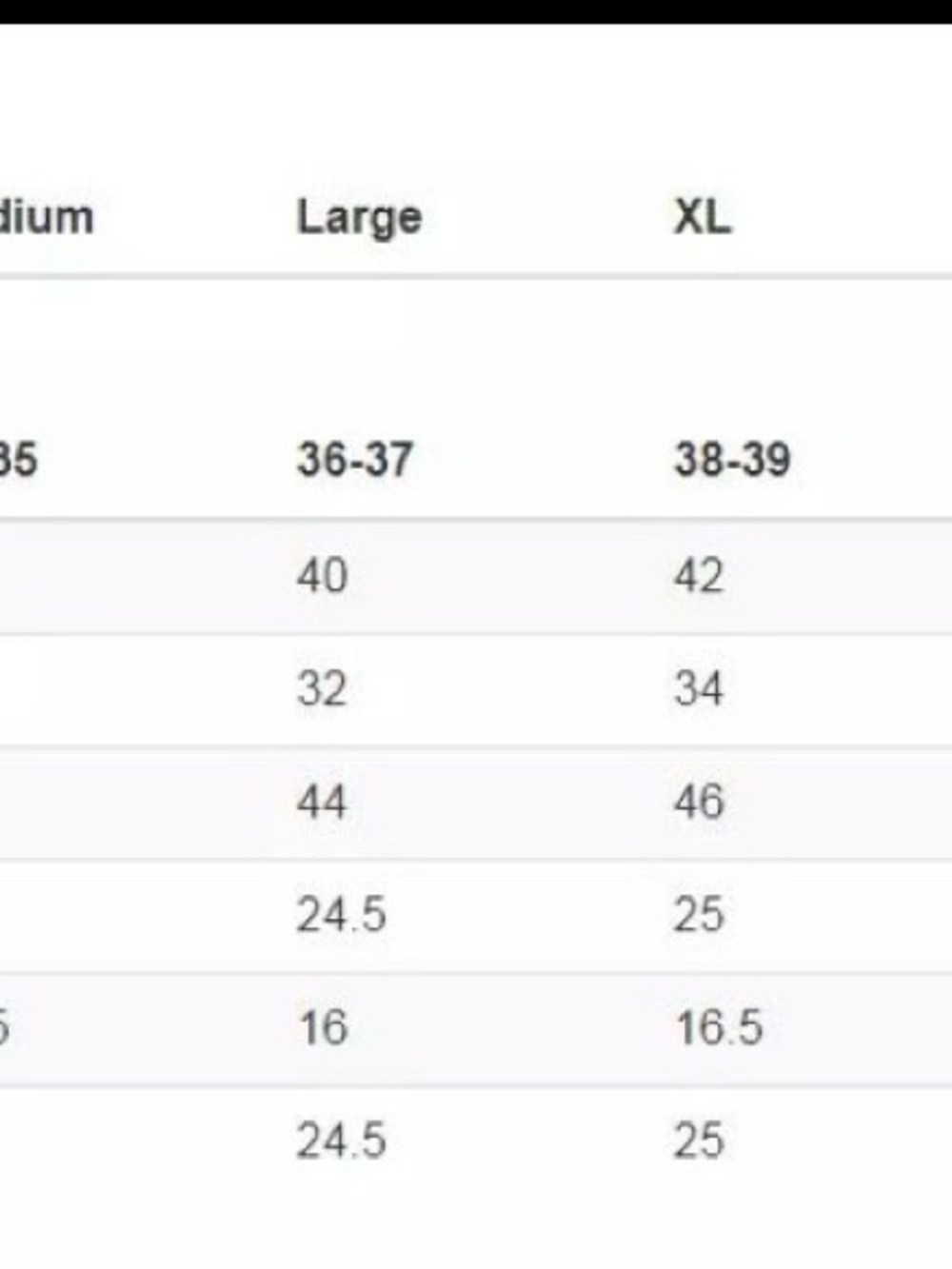Select the 46 cell under XL
The width and height of the screenshot is (952, 1269).
[699, 802]
